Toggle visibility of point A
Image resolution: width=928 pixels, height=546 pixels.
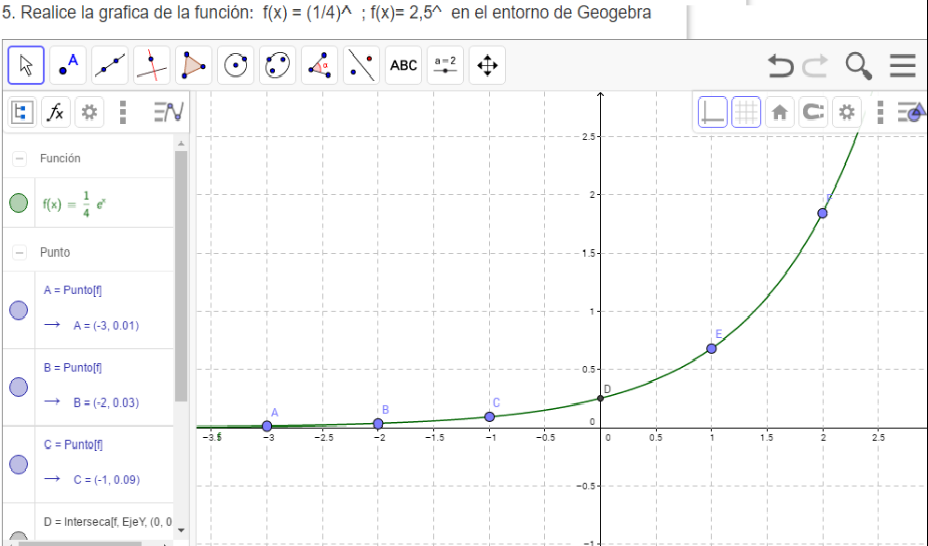tap(18, 310)
